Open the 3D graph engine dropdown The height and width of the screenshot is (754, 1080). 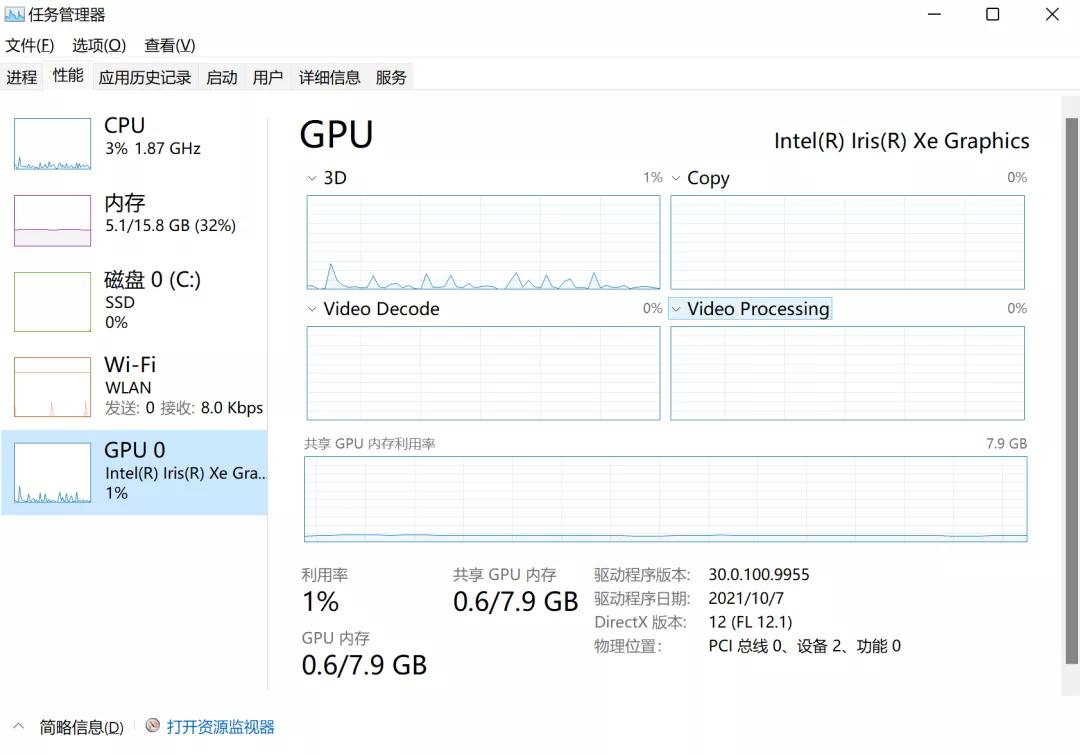[x=312, y=178]
